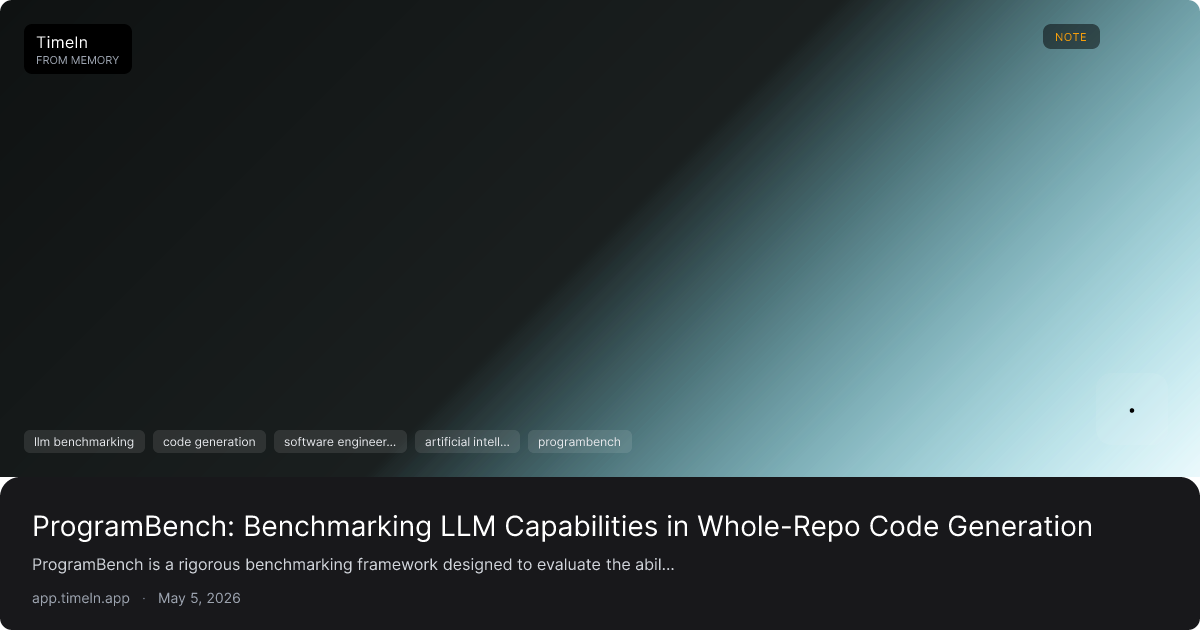Image resolution: width=1200 pixels, height=630 pixels.
Task: Click the Timeln From Memory logo badge
Action: tap(78, 49)
